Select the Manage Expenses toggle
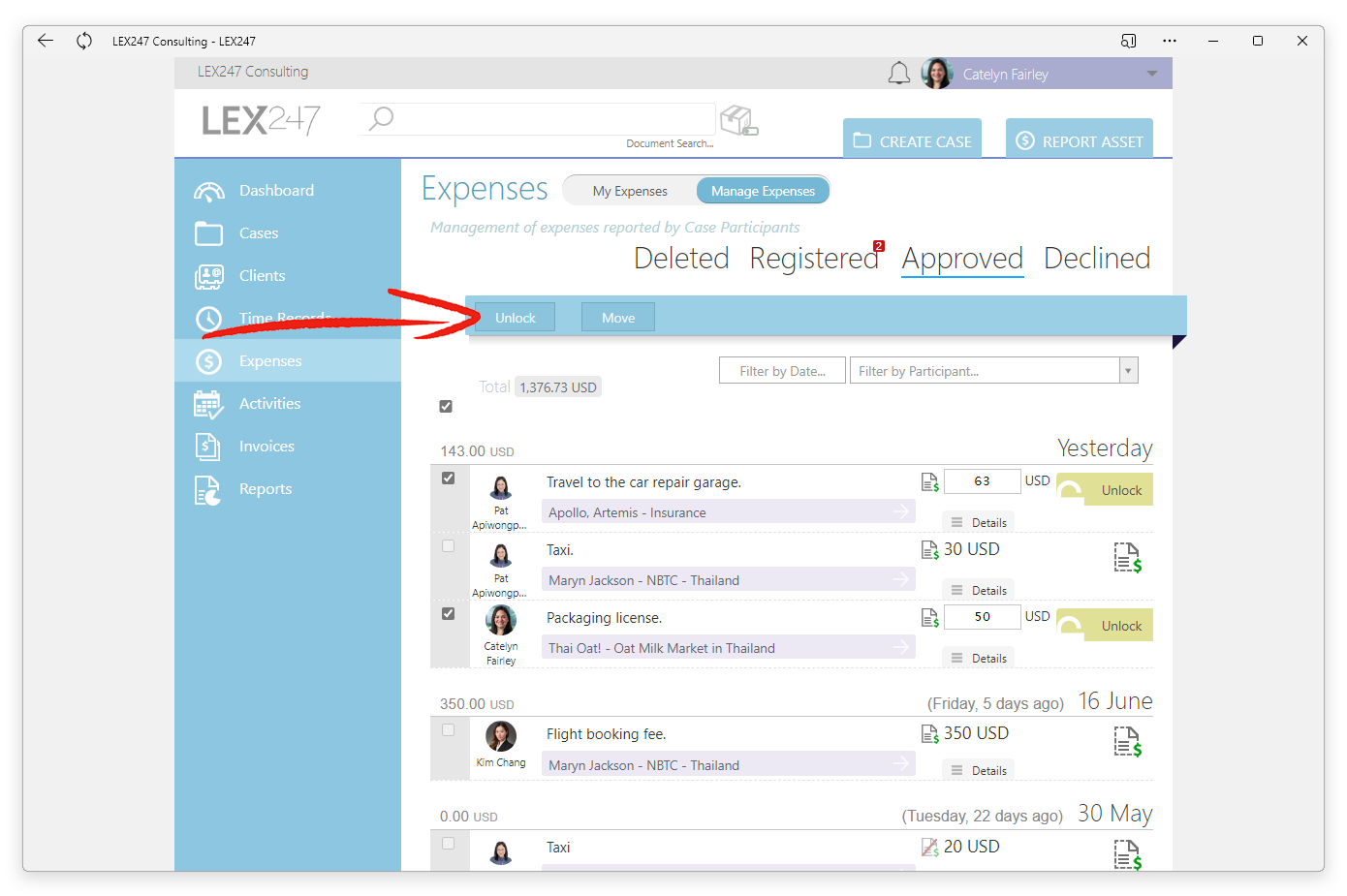 [763, 191]
